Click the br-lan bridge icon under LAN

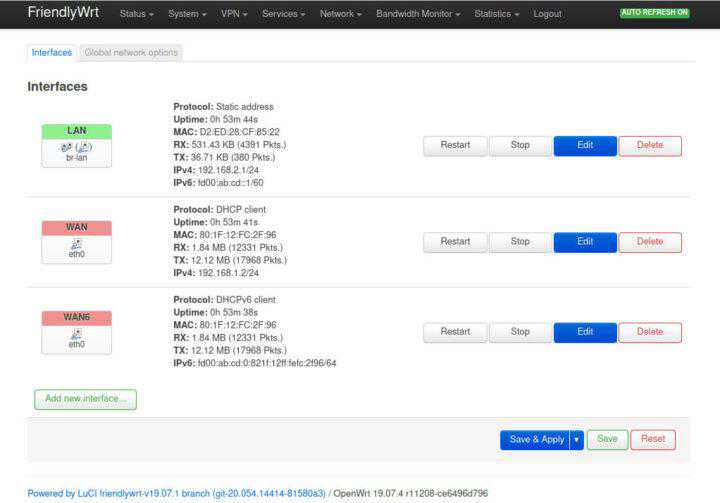(x=76, y=146)
